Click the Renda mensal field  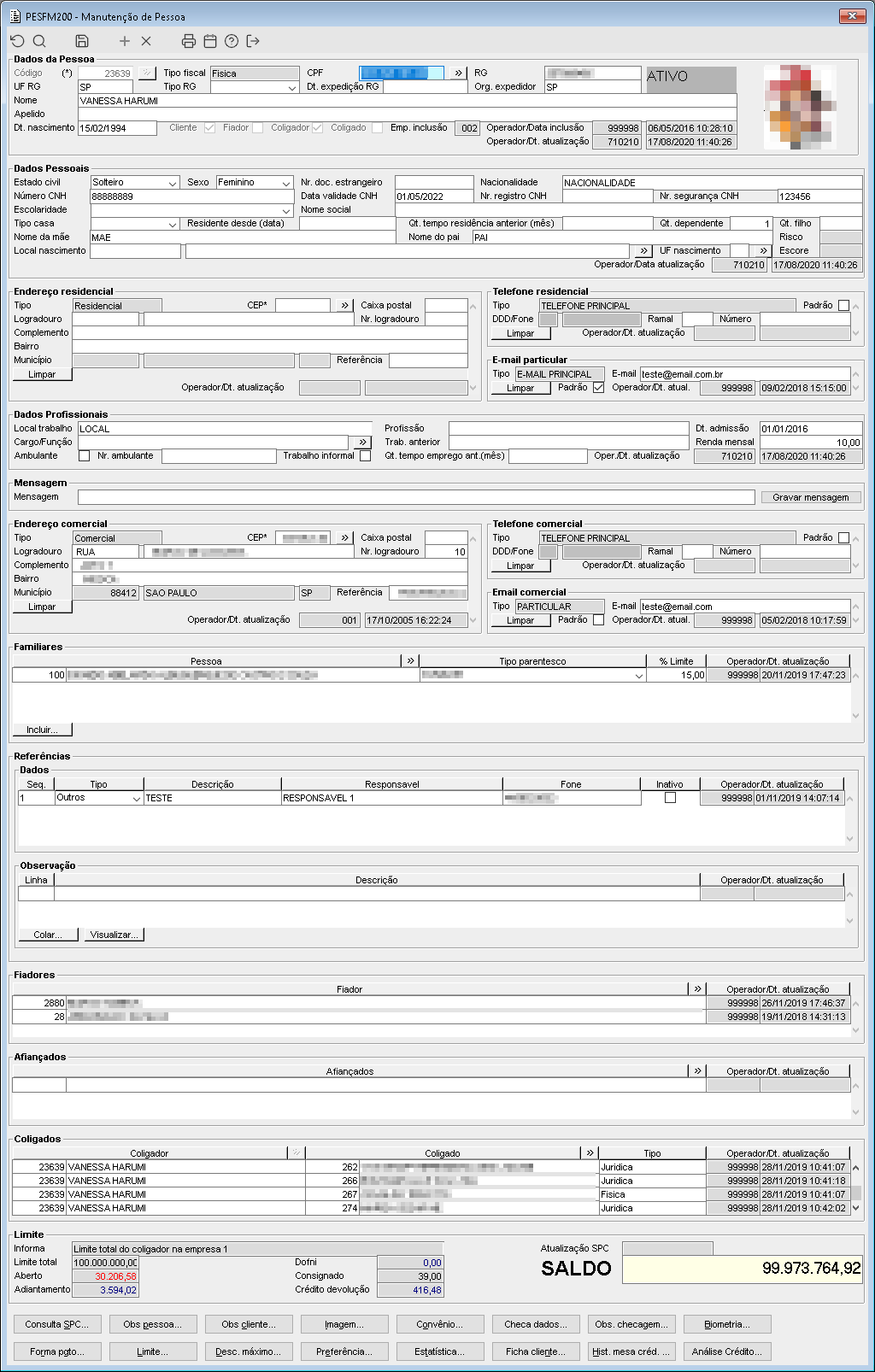(x=811, y=443)
